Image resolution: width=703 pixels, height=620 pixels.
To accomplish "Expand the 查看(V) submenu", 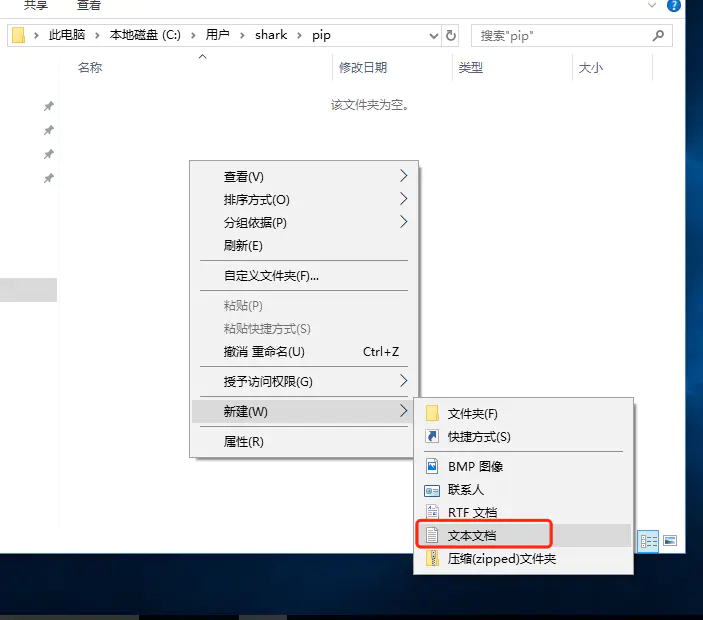I will (x=304, y=176).
